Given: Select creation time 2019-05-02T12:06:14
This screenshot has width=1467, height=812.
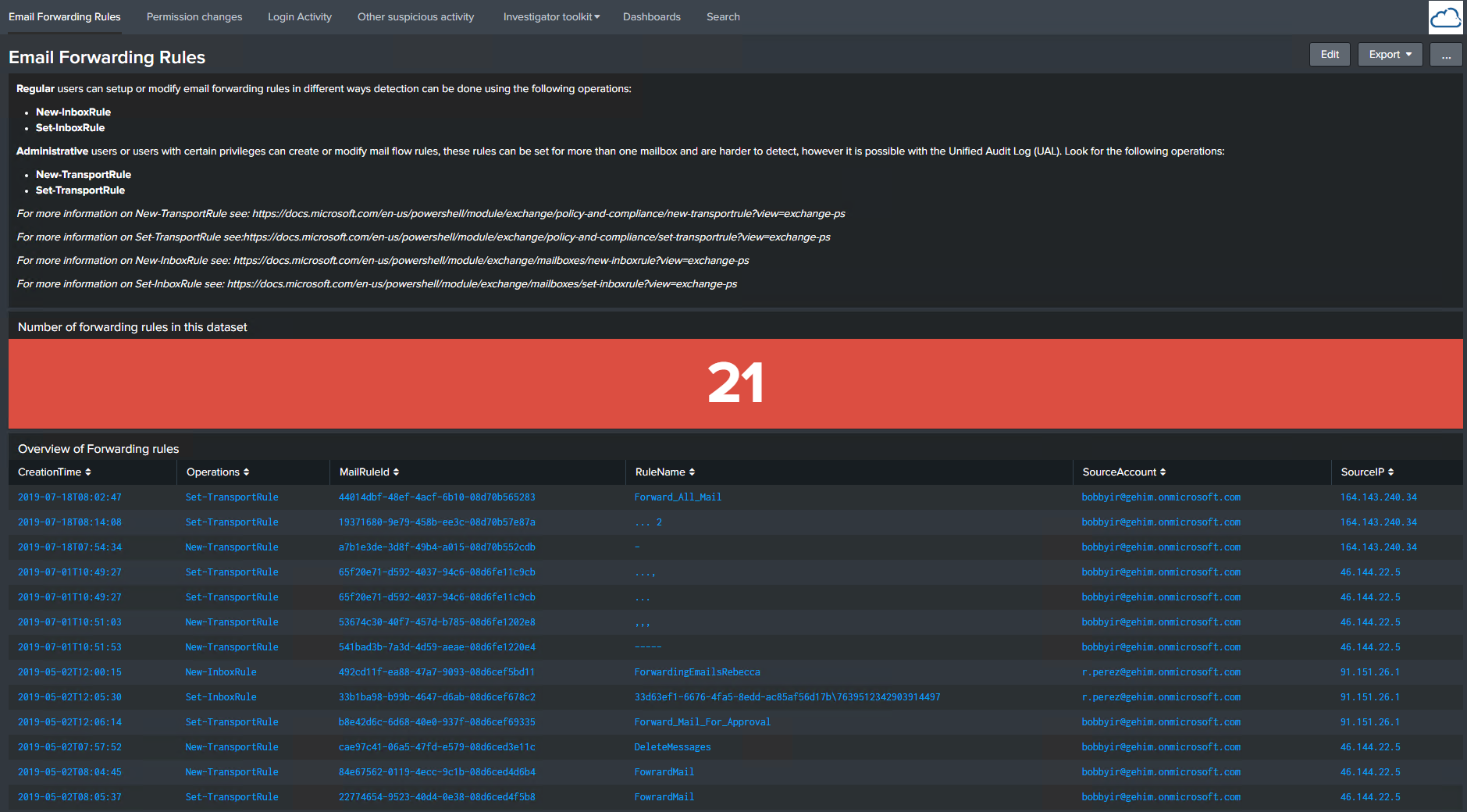Looking at the screenshot, I should click(x=69, y=722).
